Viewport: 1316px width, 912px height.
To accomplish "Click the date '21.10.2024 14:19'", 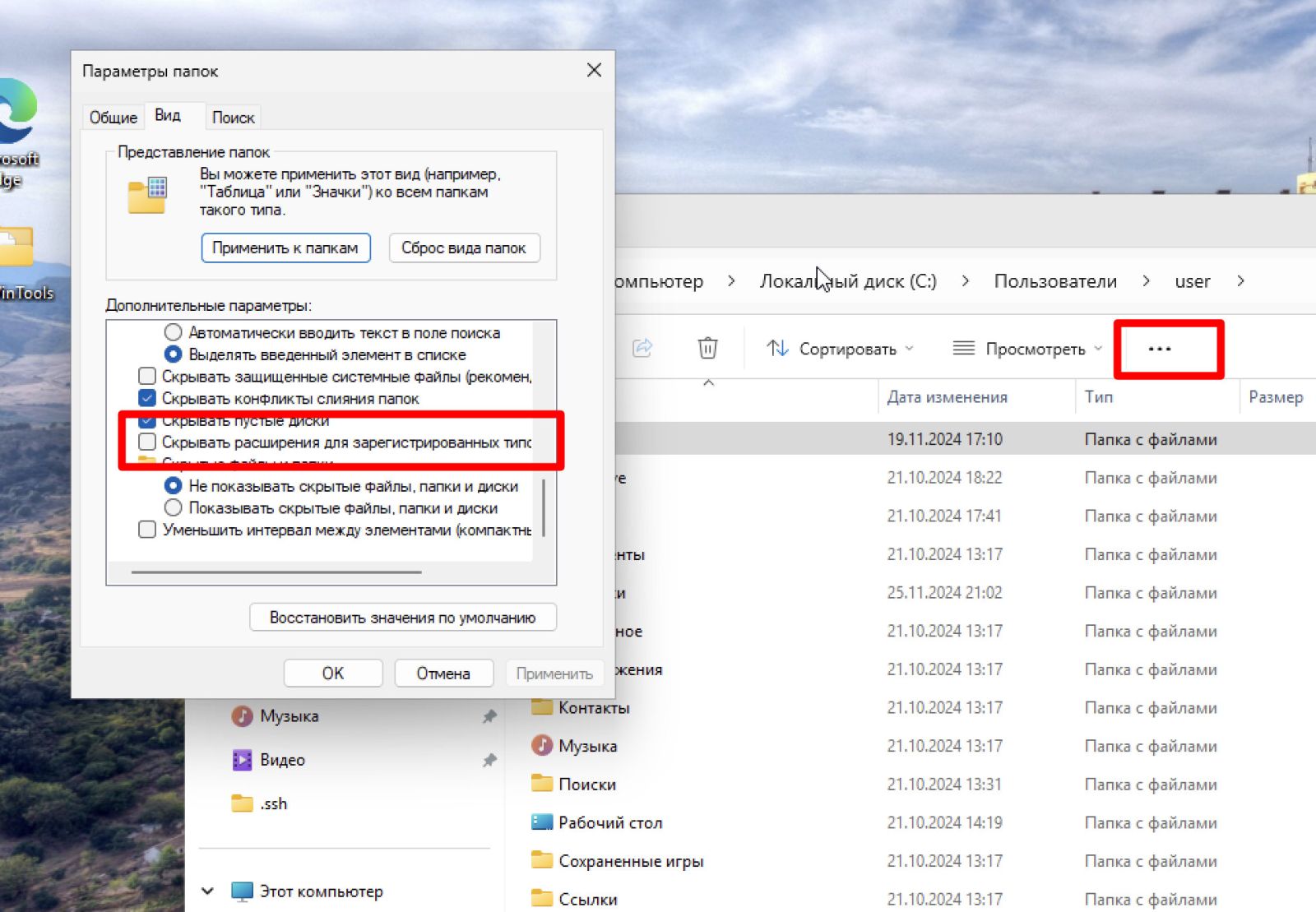I will [945, 822].
